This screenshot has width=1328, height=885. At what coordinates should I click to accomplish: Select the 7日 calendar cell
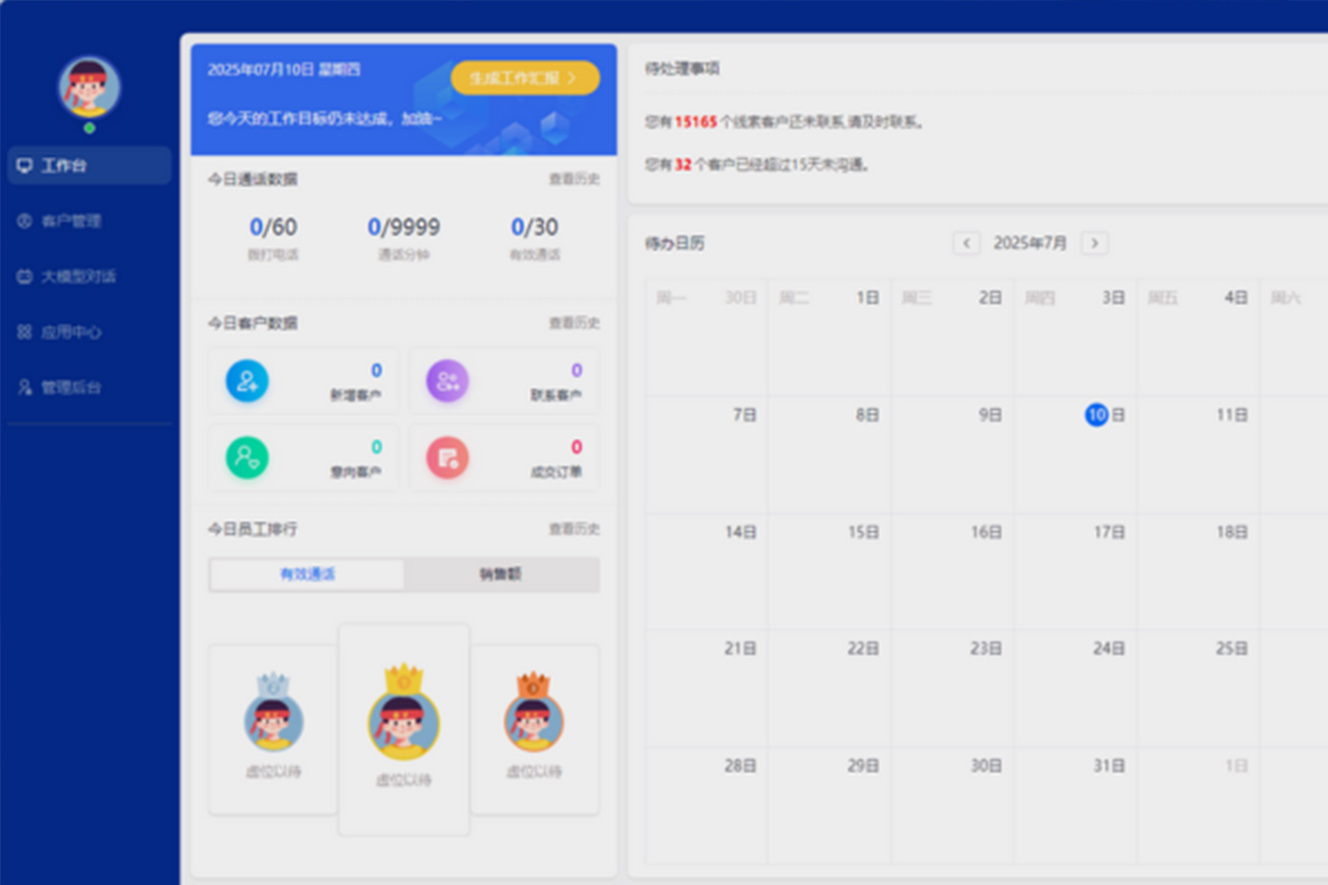(706, 455)
